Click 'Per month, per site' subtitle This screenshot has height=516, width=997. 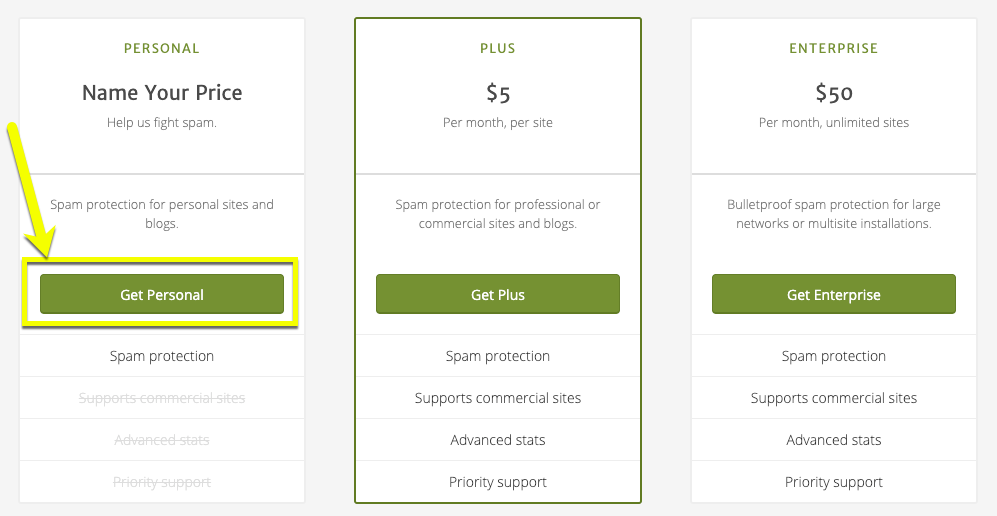pos(498,123)
